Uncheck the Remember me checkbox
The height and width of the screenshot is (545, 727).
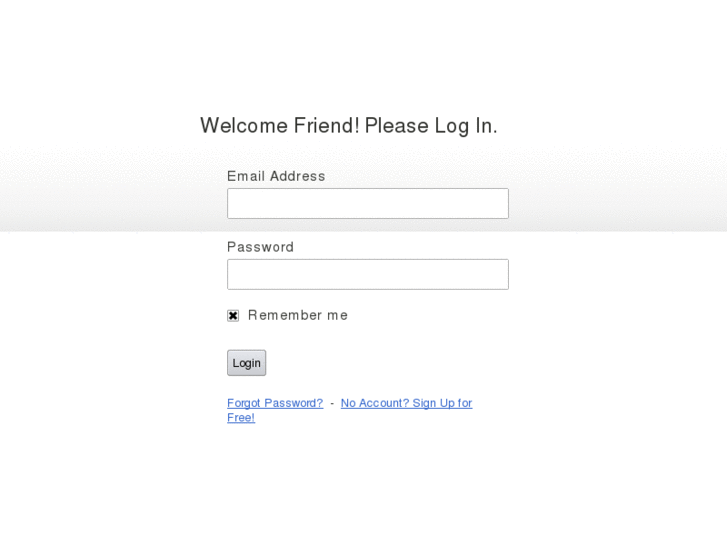click(x=233, y=315)
